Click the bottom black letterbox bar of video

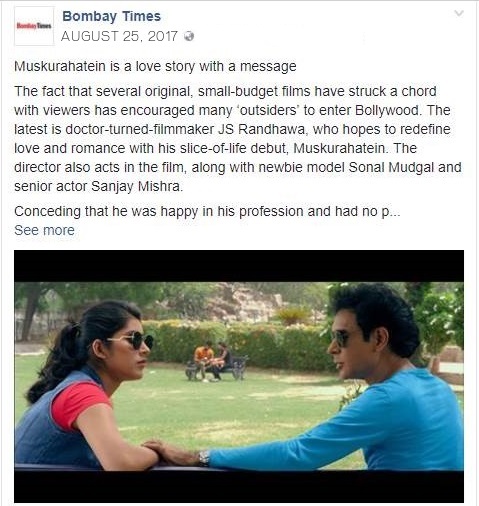tap(239, 487)
